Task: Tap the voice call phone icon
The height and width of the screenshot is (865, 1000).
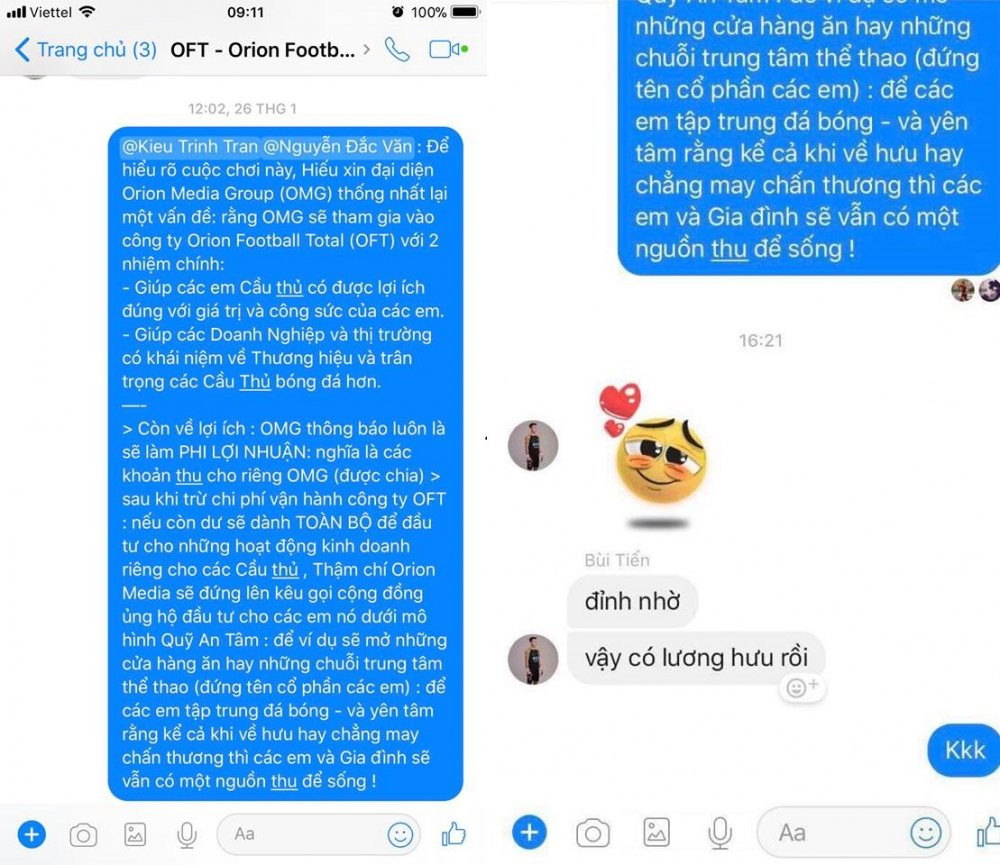Action: point(397,49)
